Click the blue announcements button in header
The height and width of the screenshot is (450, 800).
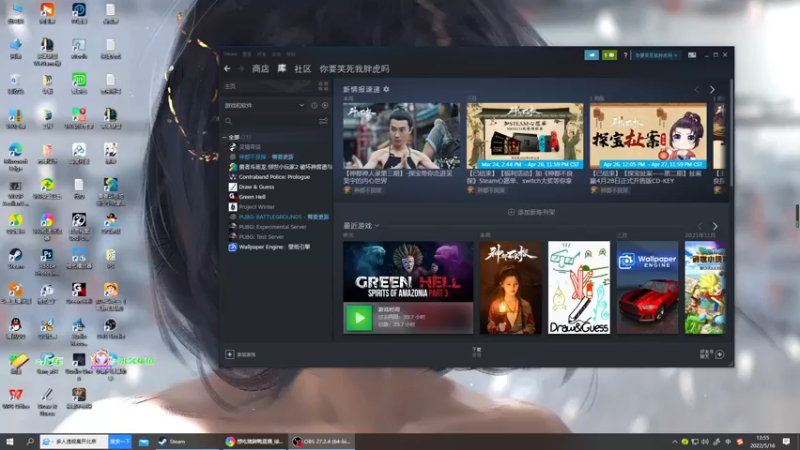point(591,55)
